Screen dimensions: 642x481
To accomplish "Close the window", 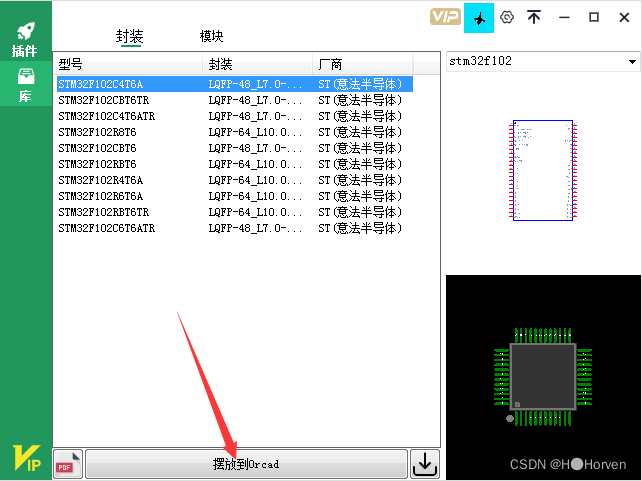I will 624,17.
